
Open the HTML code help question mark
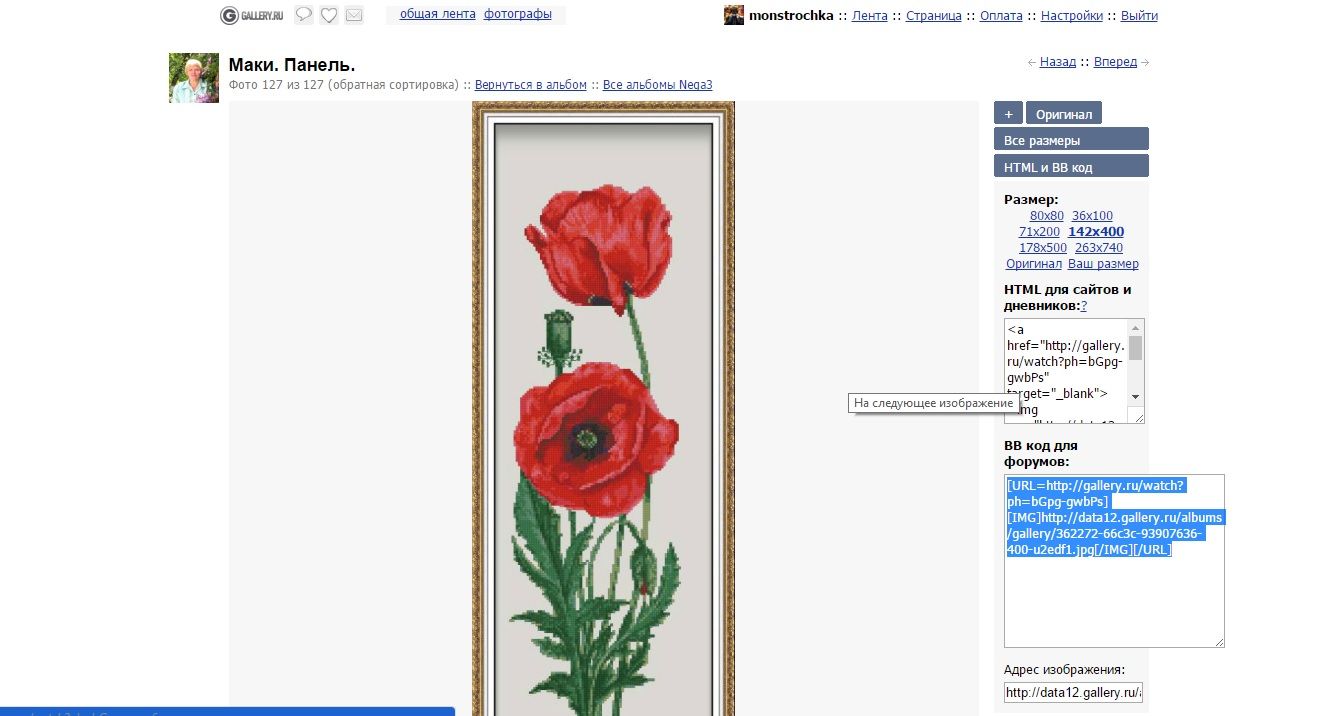point(1084,305)
